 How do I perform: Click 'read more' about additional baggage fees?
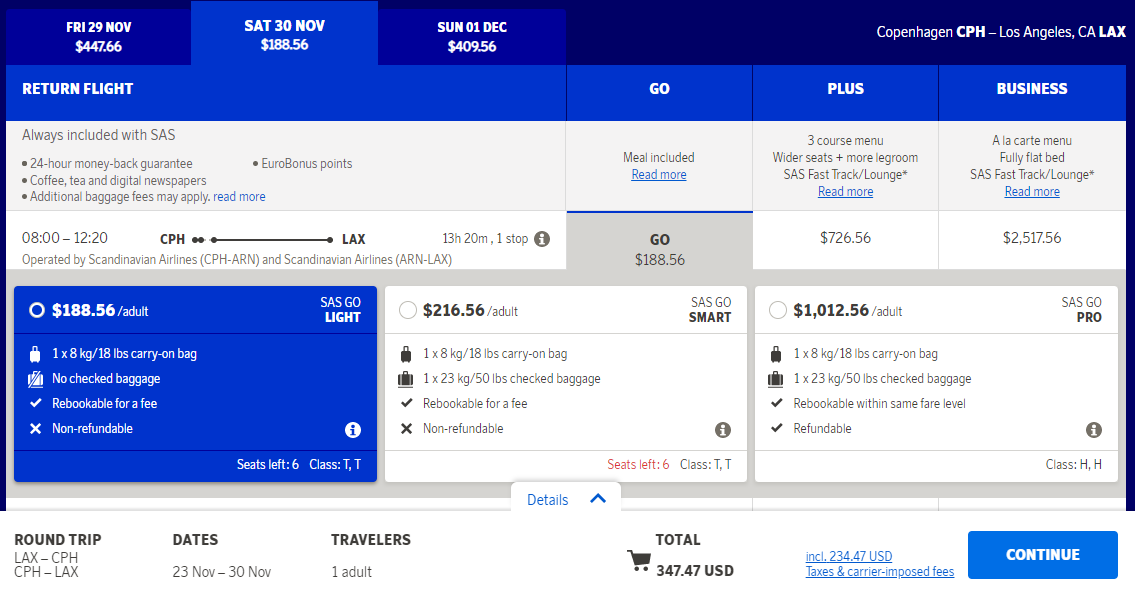(239, 197)
